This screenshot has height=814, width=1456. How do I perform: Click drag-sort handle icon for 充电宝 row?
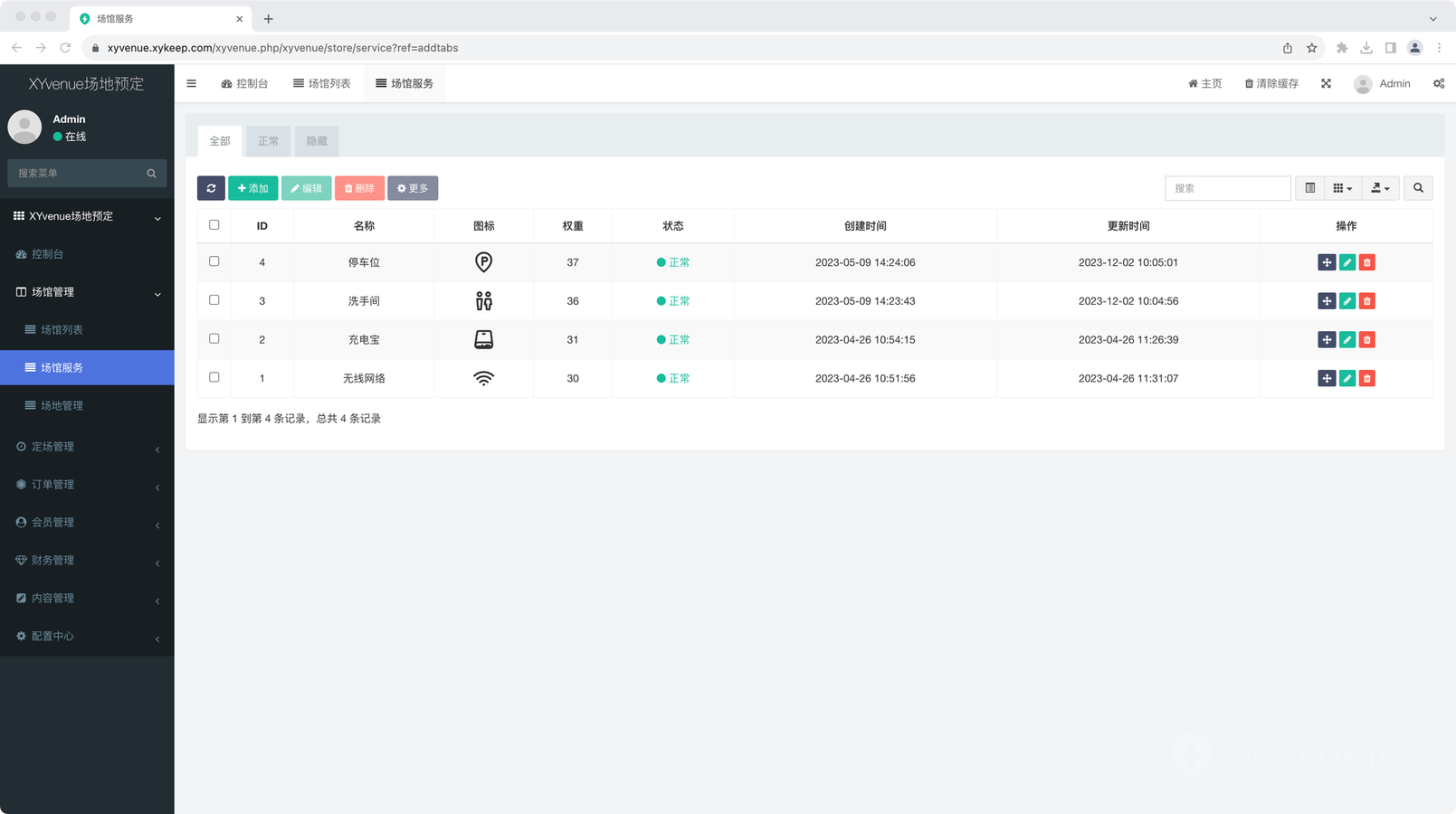(x=1327, y=340)
